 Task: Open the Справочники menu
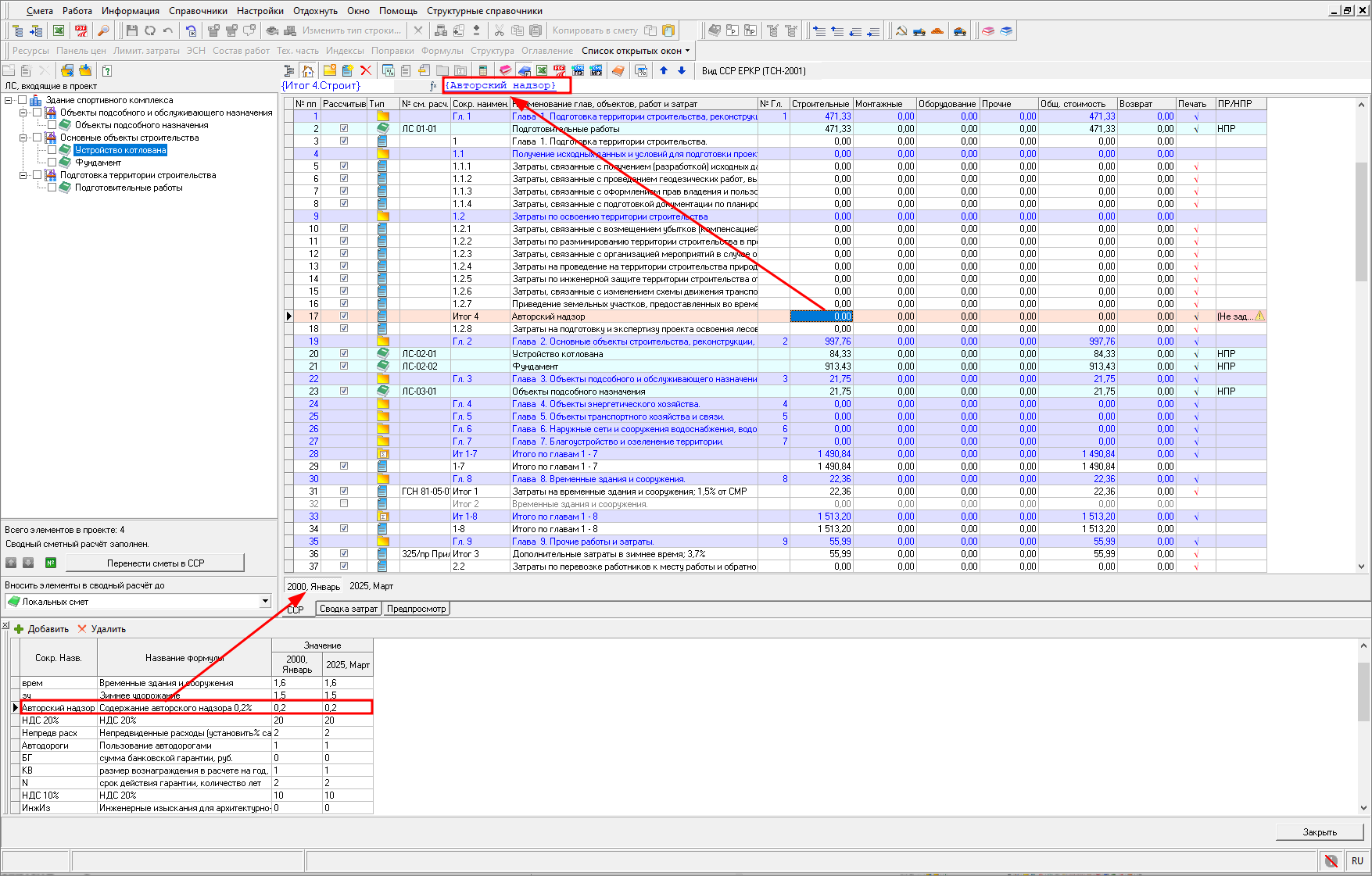click(x=198, y=11)
